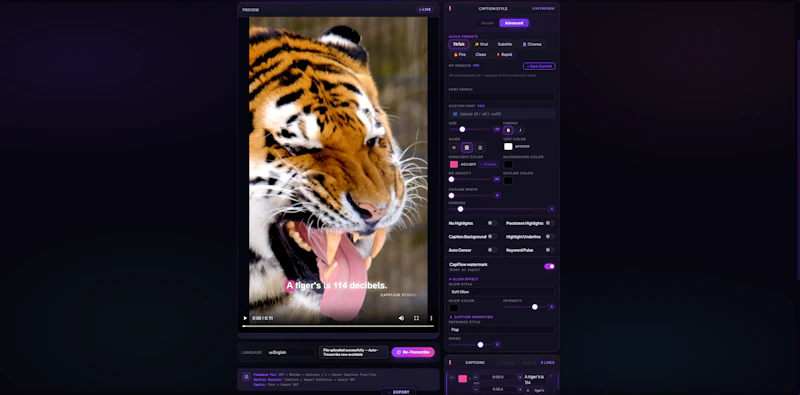Open the Entrance Style dropdown
This screenshot has height=395, width=800.
[x=502, y=330]
